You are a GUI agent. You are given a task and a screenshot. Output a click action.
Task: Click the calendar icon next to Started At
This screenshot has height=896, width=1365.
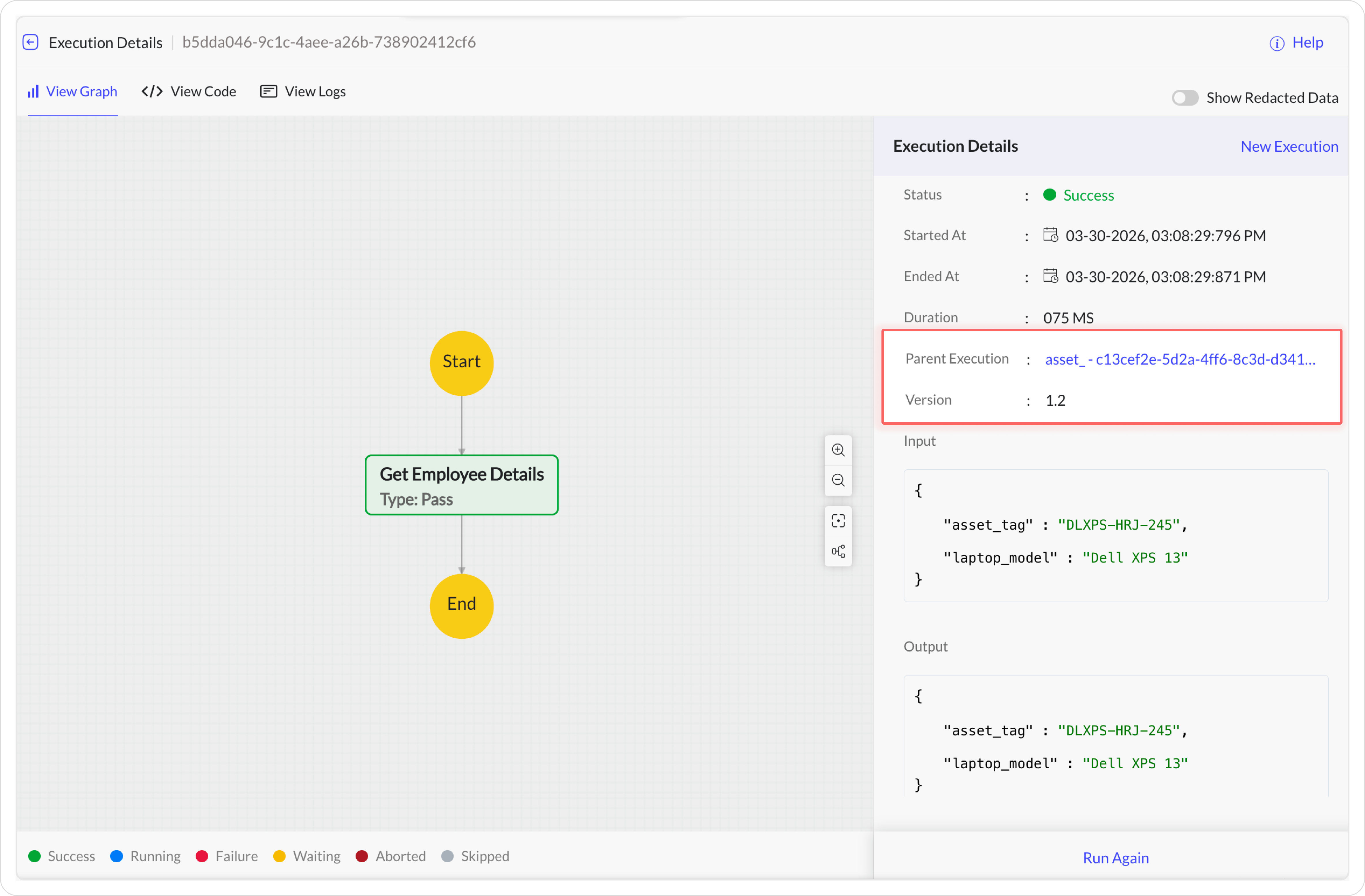tap(1050, 235)
